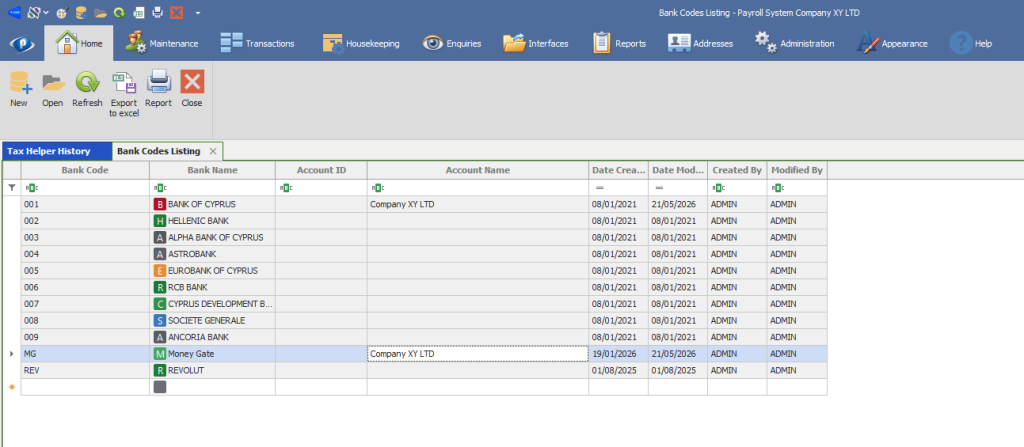
Task: Click the small green refresh icon in title bar
Action: tap(119, 12)
